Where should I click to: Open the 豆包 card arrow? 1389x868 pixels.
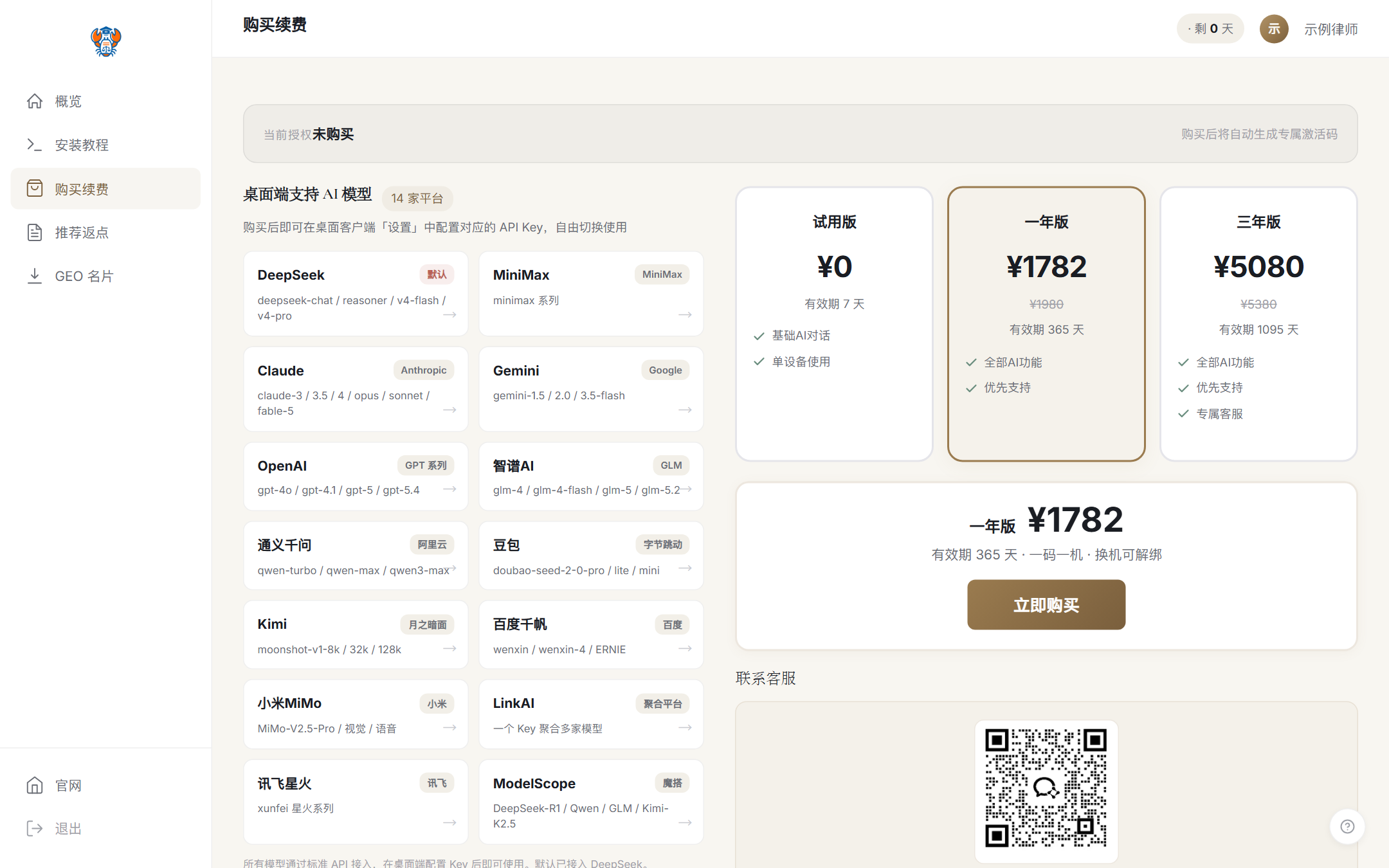click(685, 568)
